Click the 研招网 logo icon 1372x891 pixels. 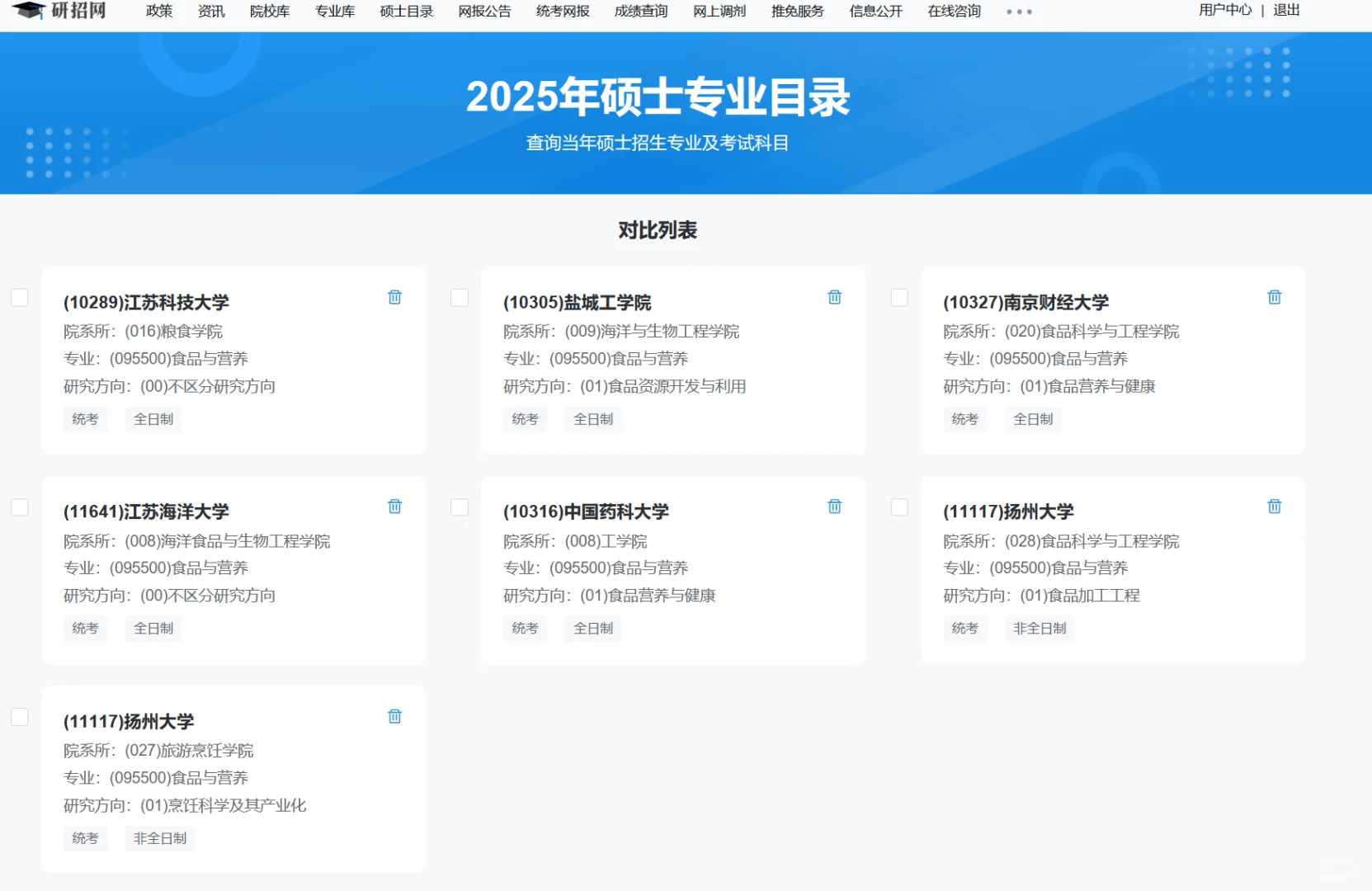pos(31,11)
